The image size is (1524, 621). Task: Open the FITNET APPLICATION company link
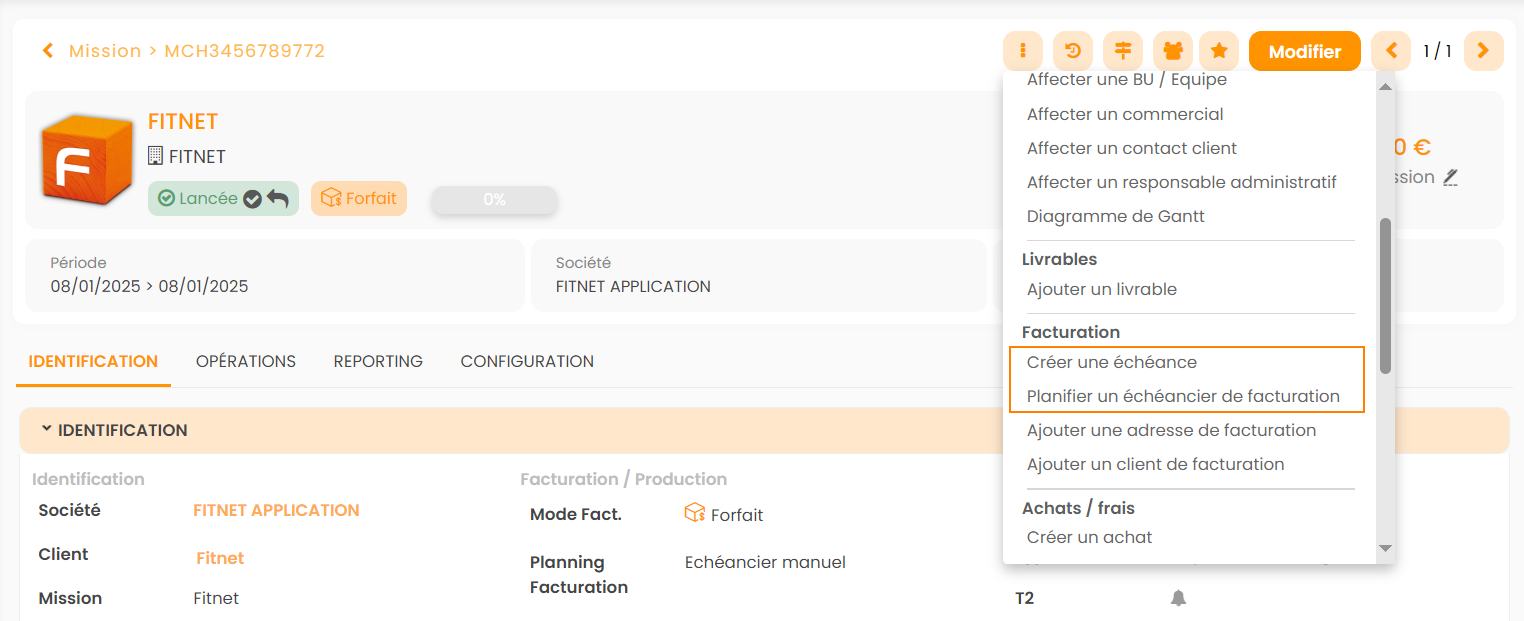[x=276, y=510]
